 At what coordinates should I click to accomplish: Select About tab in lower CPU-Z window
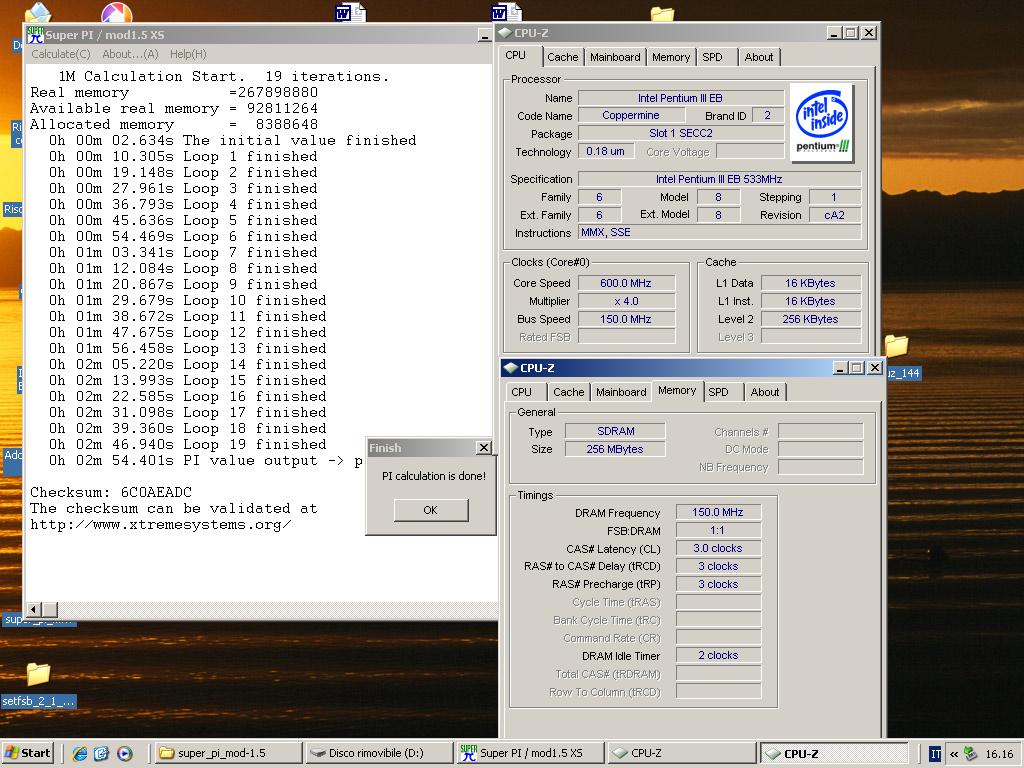click(x=765, y=392)
